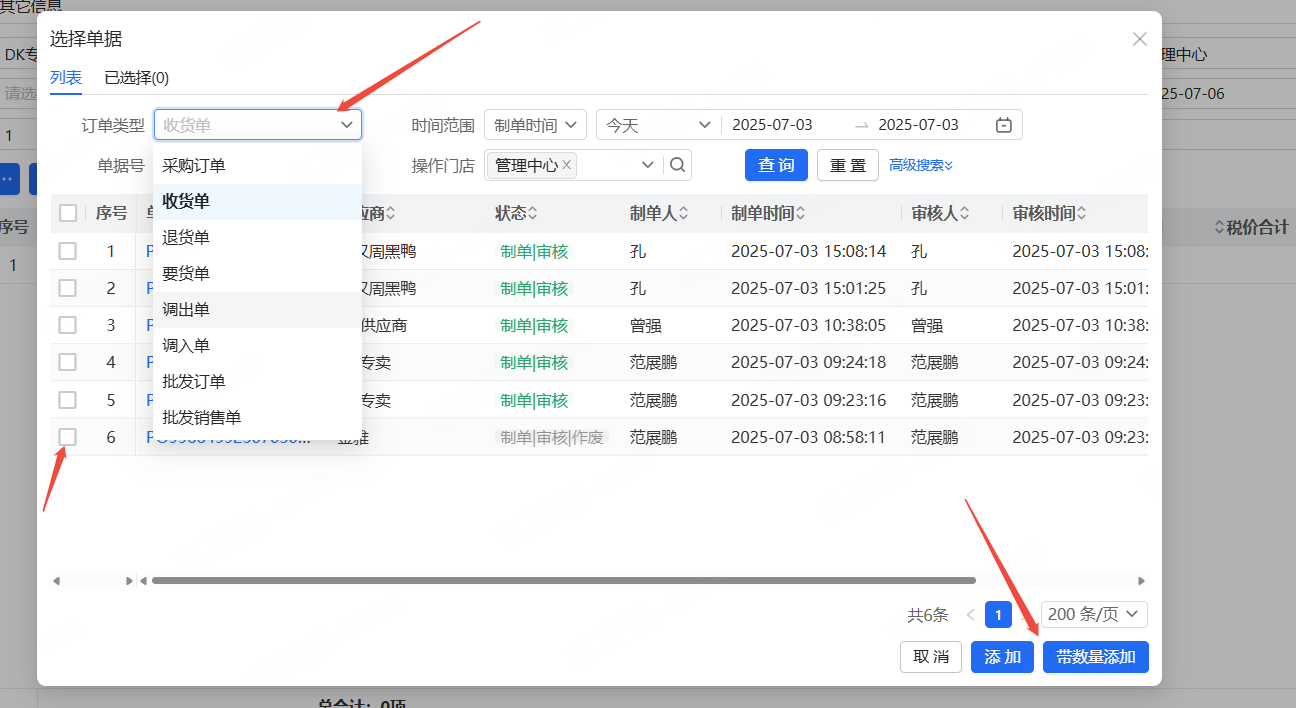The height and width of the screenshot is (708, 1296).
Task: Select 批发订单 from the order type list
Action: click(x=257, y=382)
